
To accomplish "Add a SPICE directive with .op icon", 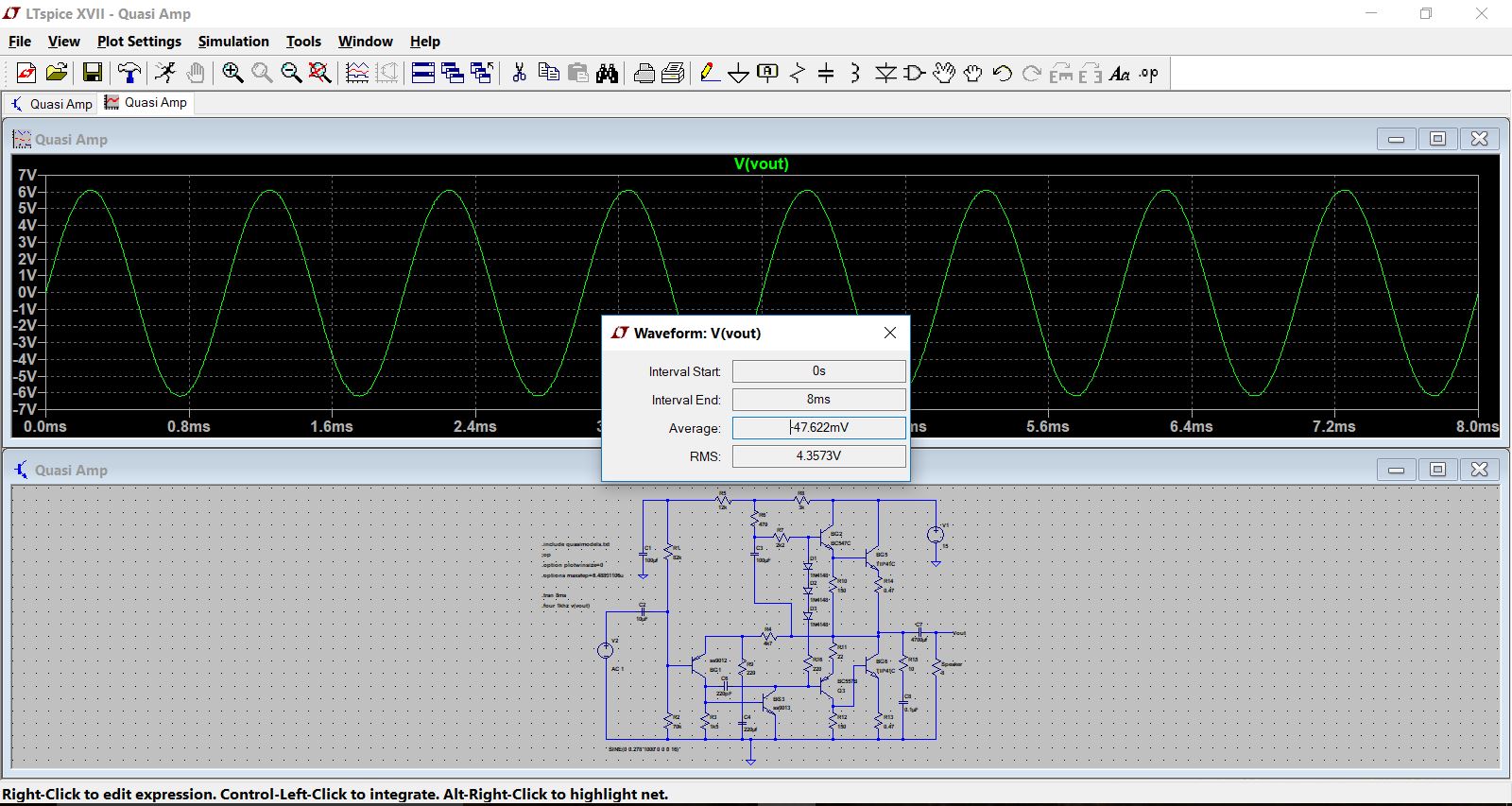I will coord(1149,73).
